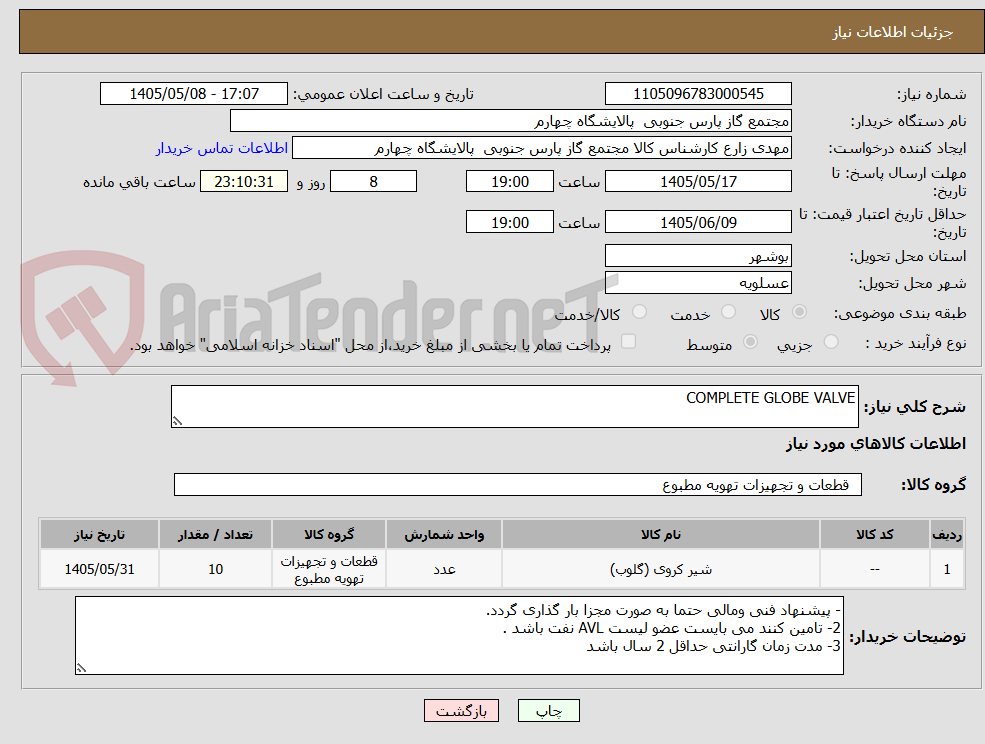Click the response deadline date 1405/05/17
985x744 pixels.
pyautogui.click(x=698, y=182)
